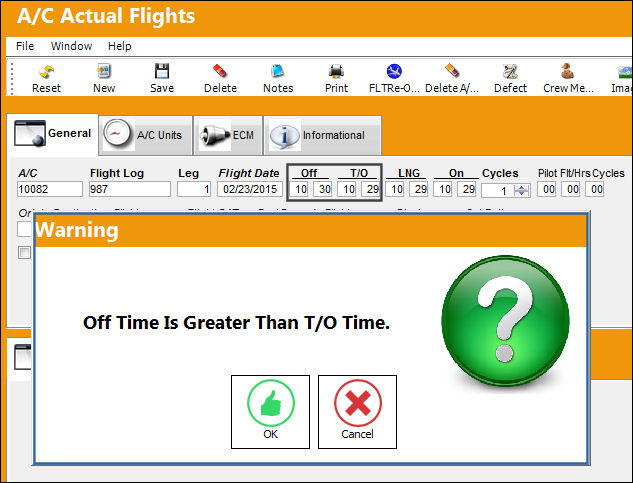Create a new flight with New icon
Screen dimensions: 633x483
(x=104, y=78)
